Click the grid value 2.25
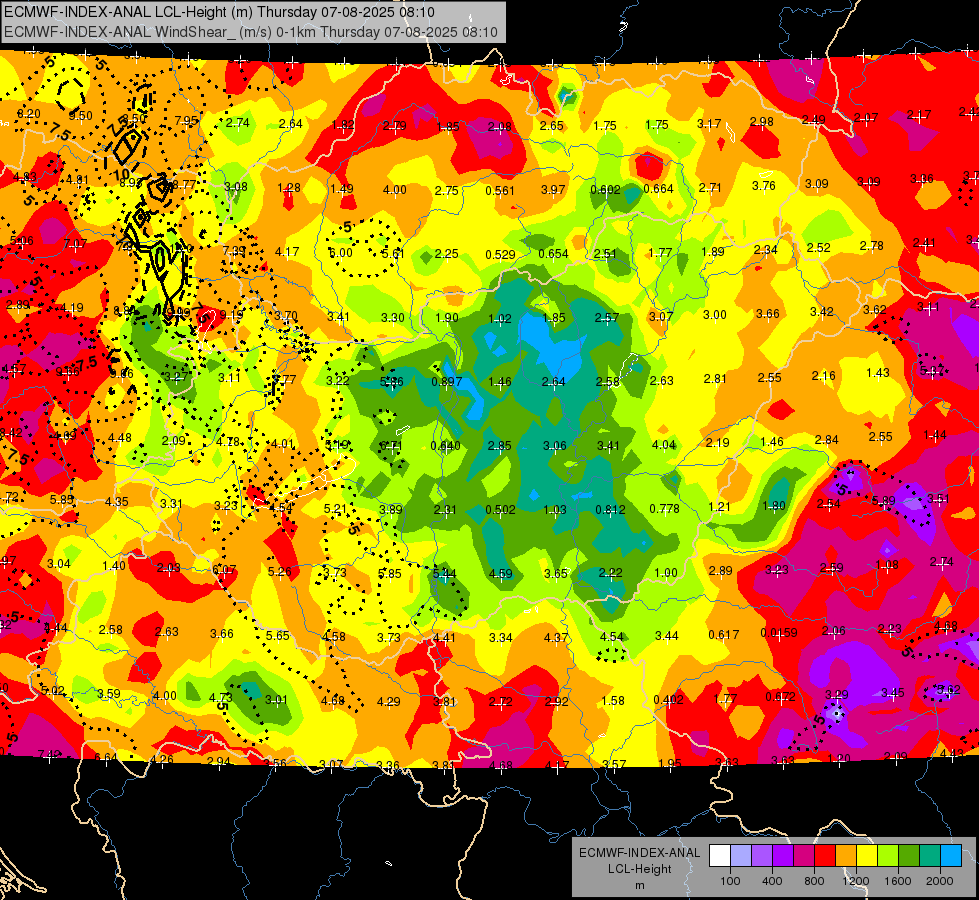The width and height of the screenshot is (979, 900). point(446,254)
